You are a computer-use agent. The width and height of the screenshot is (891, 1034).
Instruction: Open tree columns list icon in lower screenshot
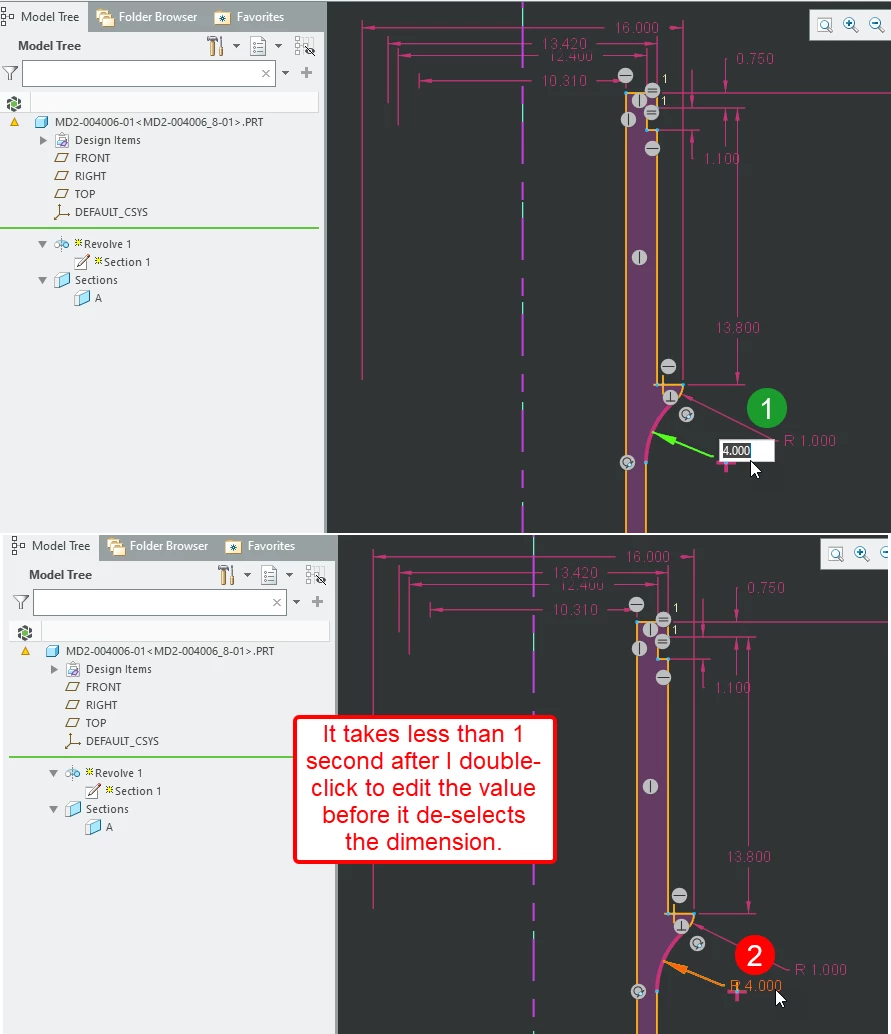(269, 575)
